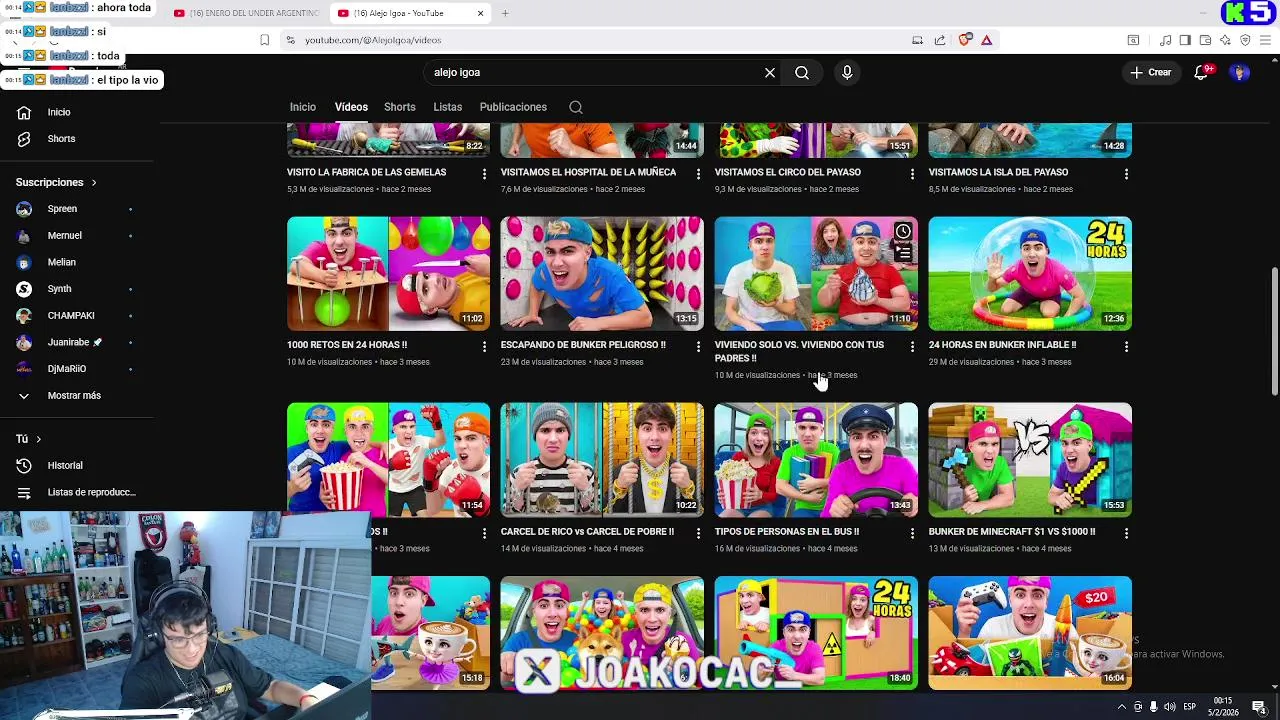
Task: Click Watch Later clock on VIVIENDO SOLO thumbnail
Action: tap(903, 232)
